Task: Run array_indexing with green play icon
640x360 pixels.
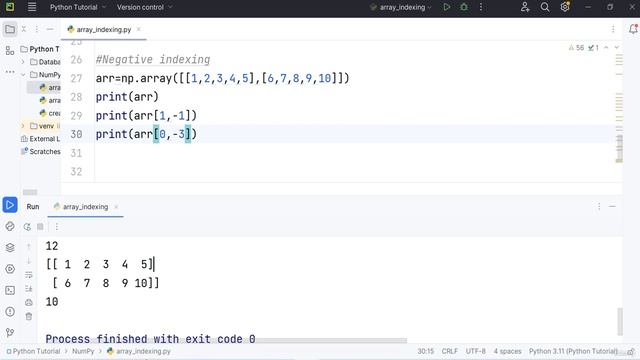Action: [x=447, y=7]
